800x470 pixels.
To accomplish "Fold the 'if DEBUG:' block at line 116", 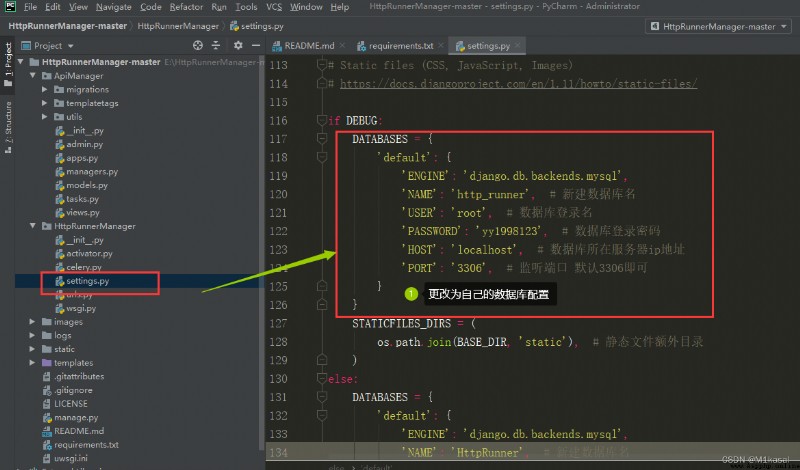I will 322,120.
